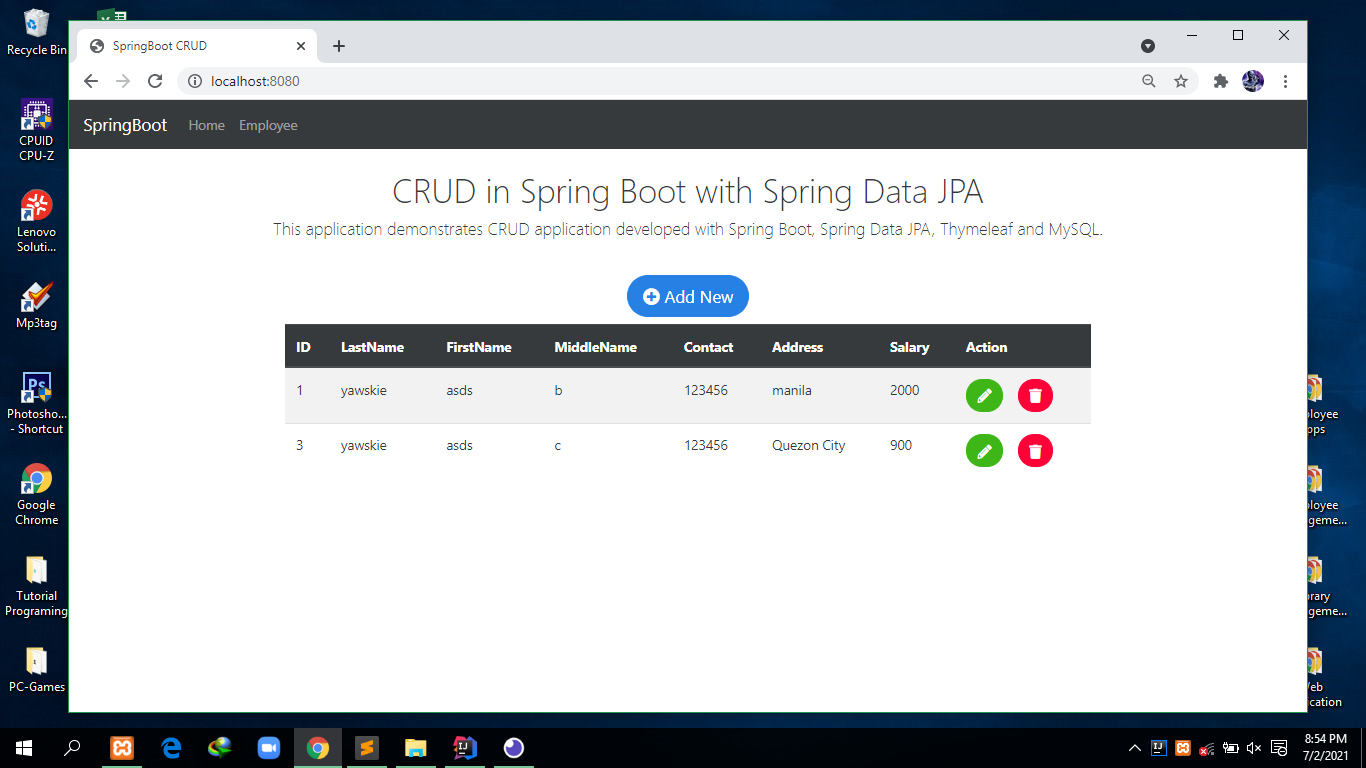Click the SpringBoot brand link
1366x768 pixels.
(x=125, y=125)
